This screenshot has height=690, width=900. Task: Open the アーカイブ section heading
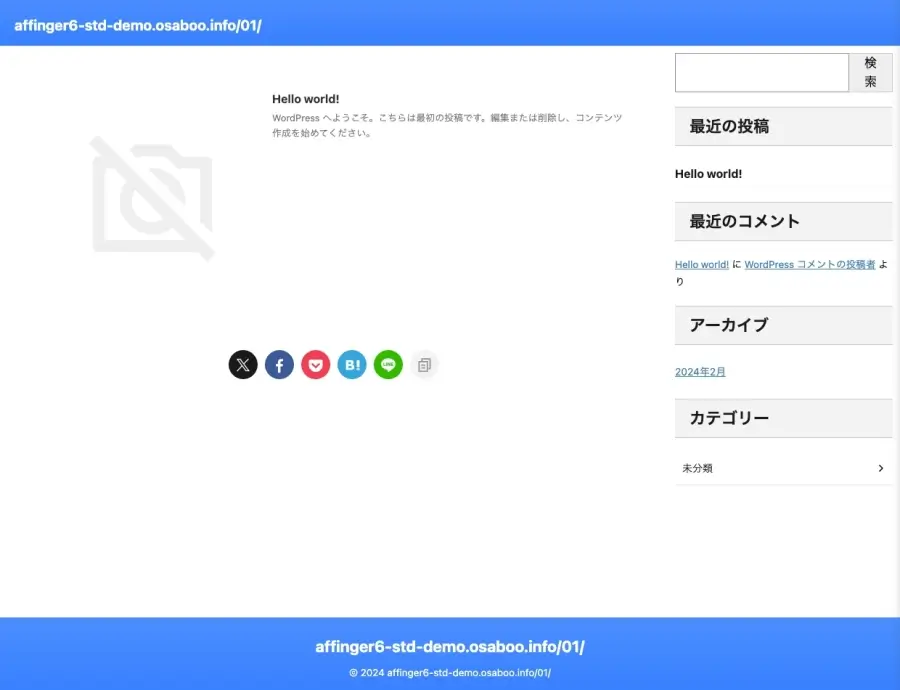[727, 325]
